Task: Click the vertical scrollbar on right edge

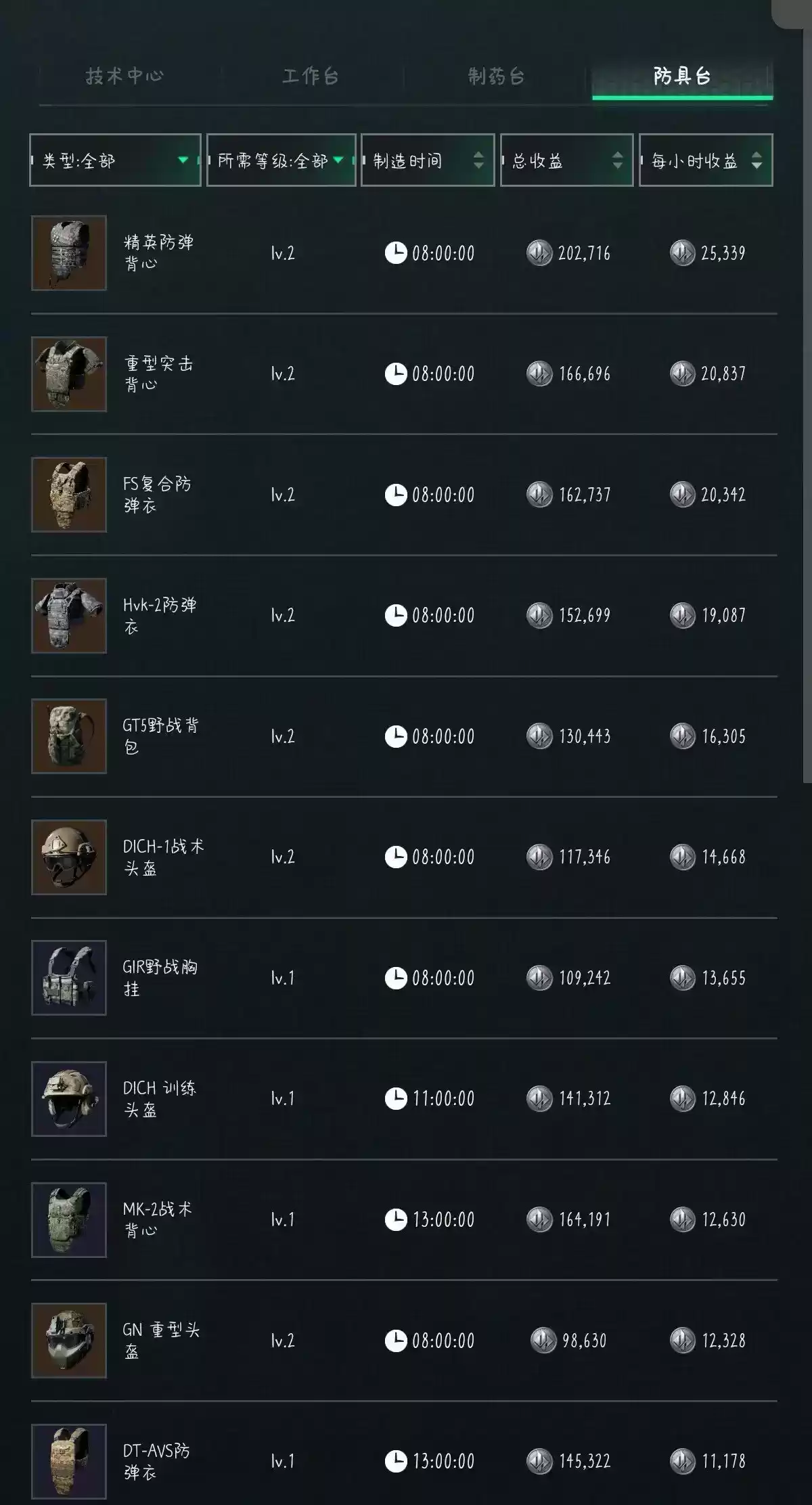Action: (x=807, y=406)
